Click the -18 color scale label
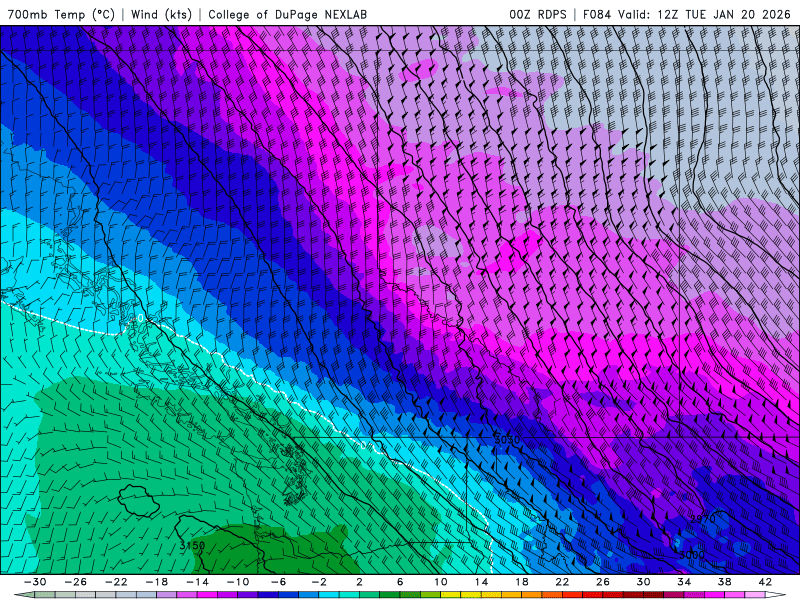800x600 pixels. coord(157,582)
